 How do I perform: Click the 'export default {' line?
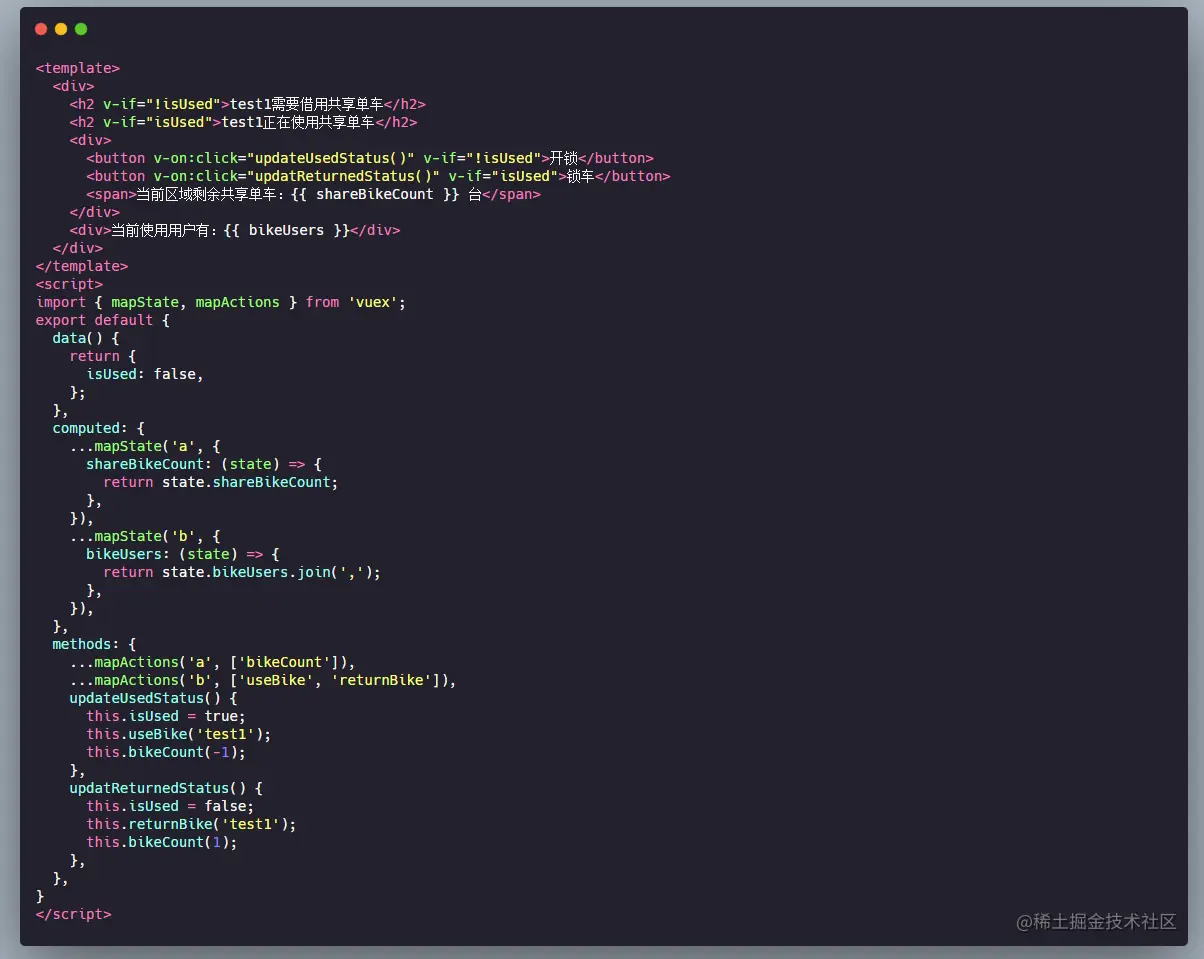[103, 320]
